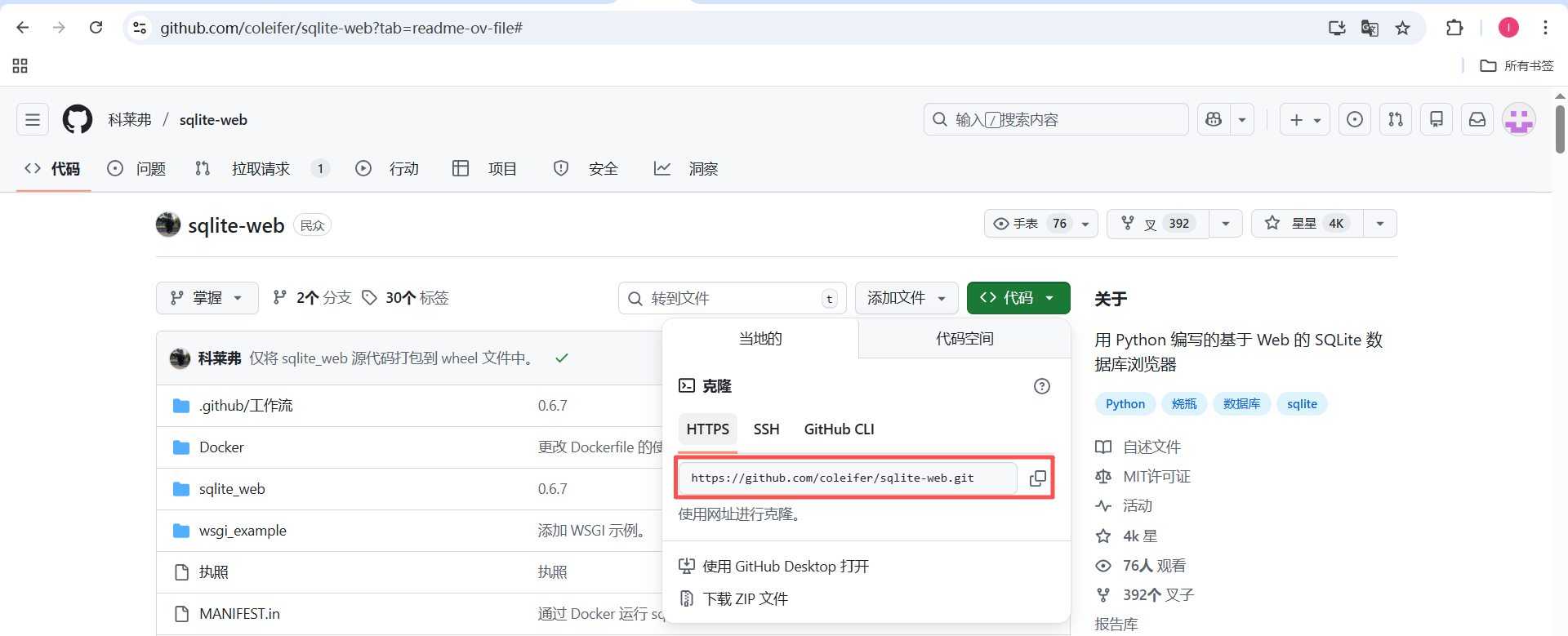Open the repositories icon in header
Screen dimensions: 1568x636
click(x=1437, y=120)
